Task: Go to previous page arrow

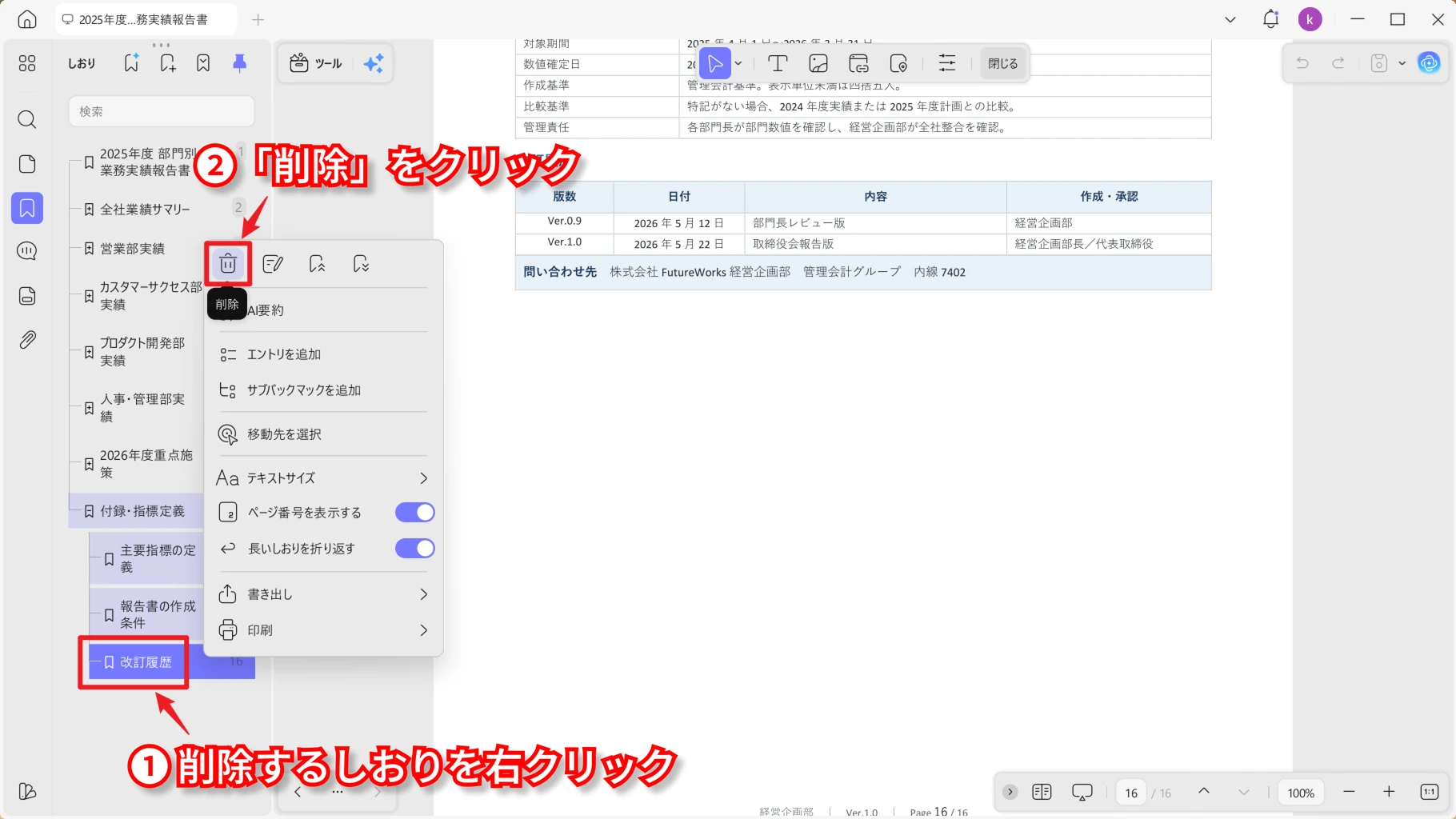Action: click(x=1203, y=792)
